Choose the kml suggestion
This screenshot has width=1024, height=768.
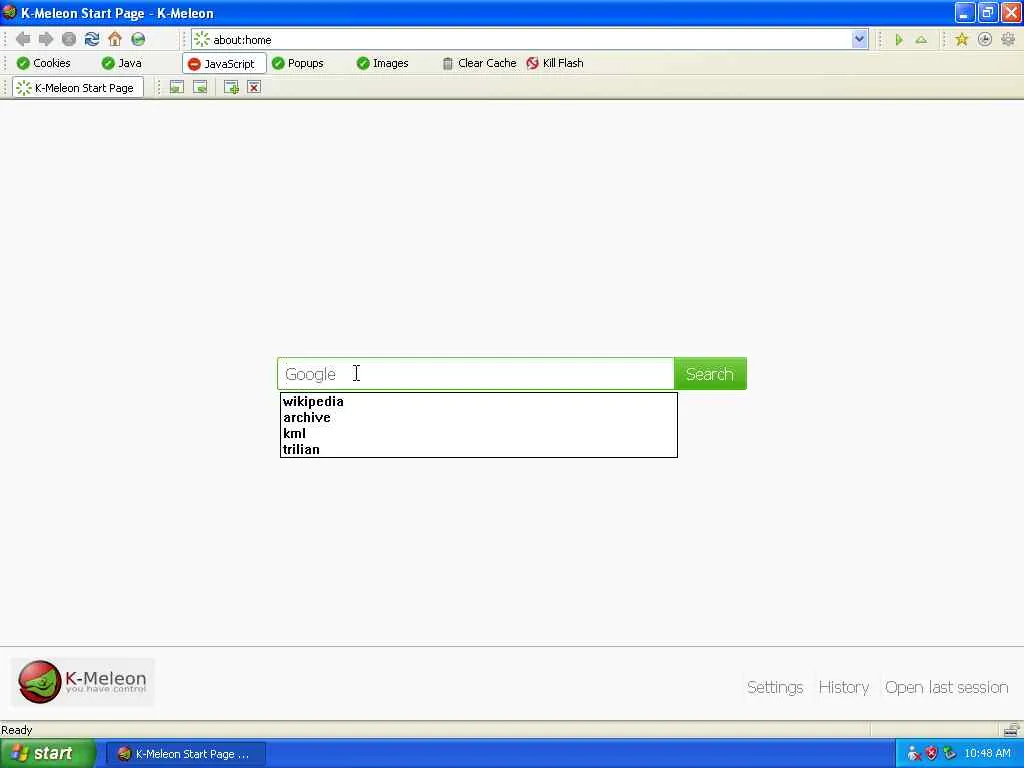pos(479,434)
